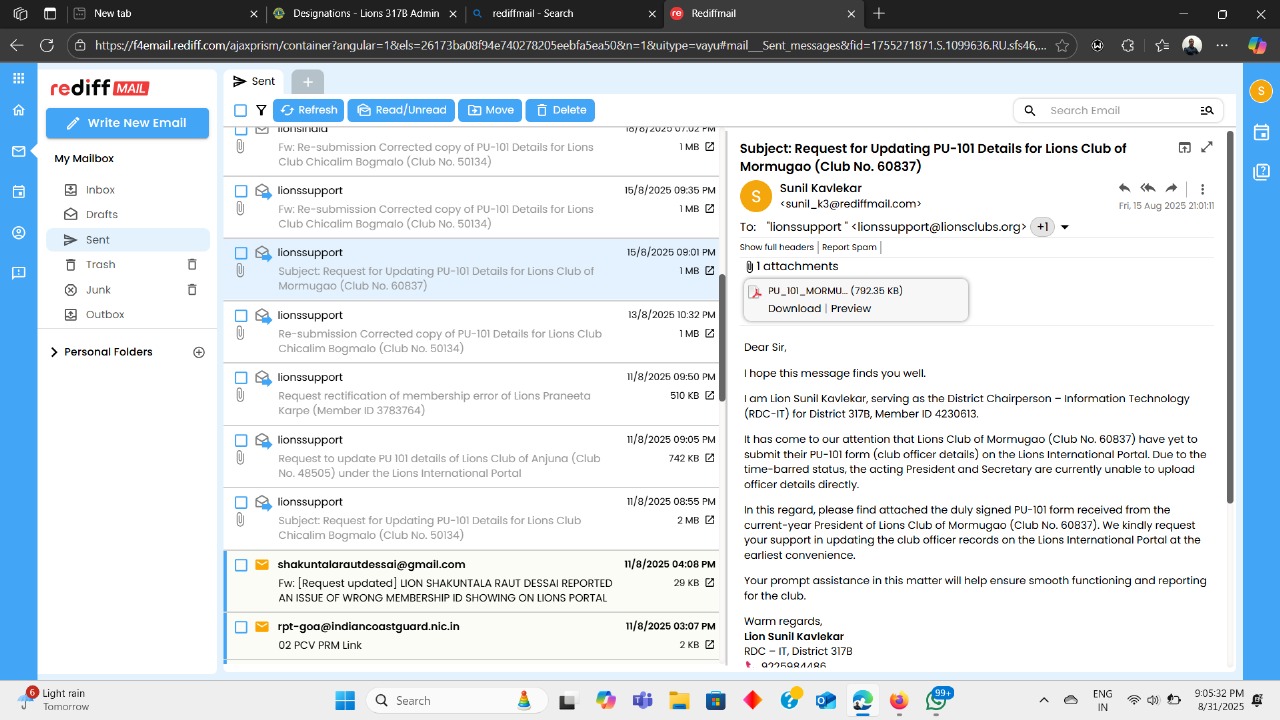
Task: Click the Report Spam link
Action: 849,247
